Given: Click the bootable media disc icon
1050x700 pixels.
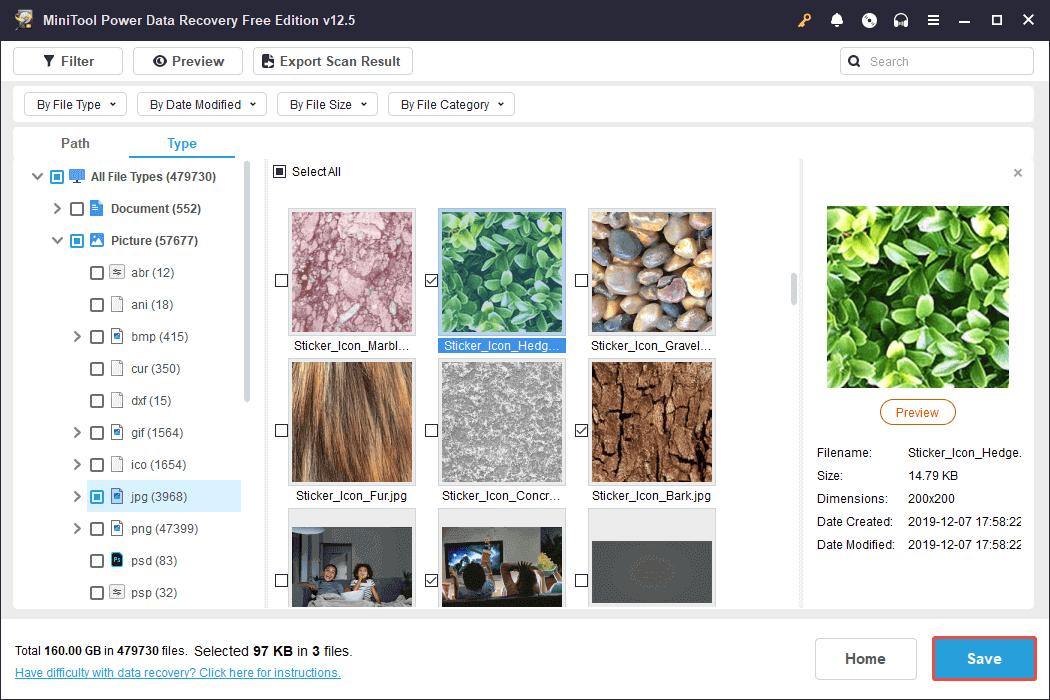Looking at the screenshot, I should click(x=869, y=20).
